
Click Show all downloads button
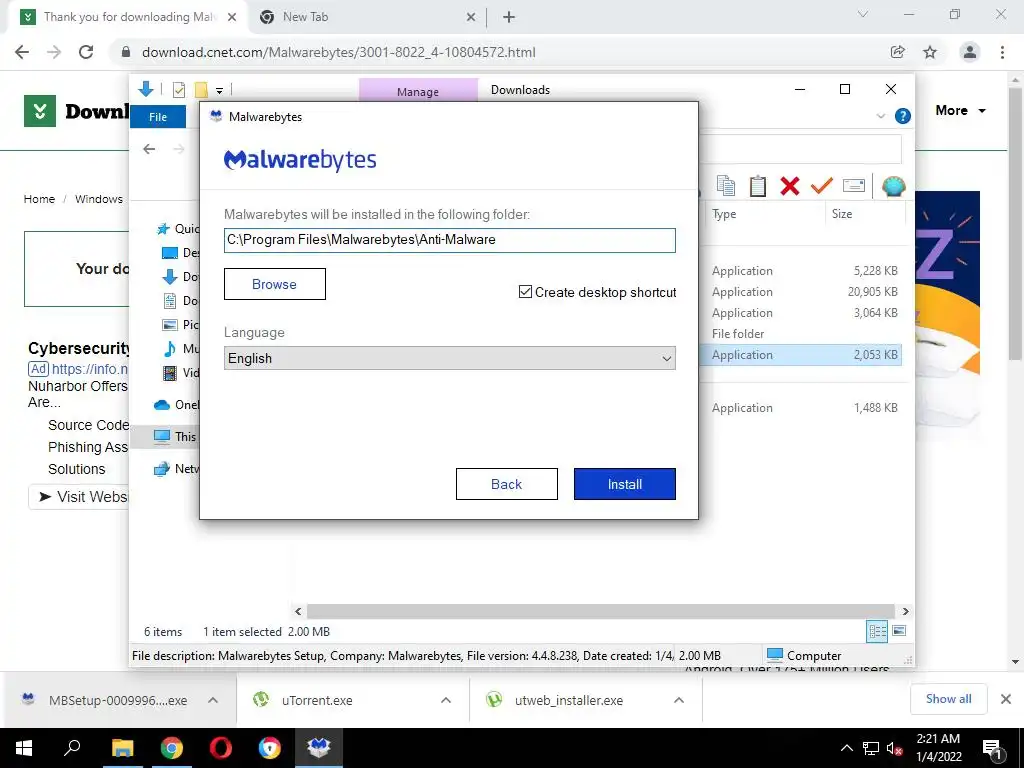[948, 699]
